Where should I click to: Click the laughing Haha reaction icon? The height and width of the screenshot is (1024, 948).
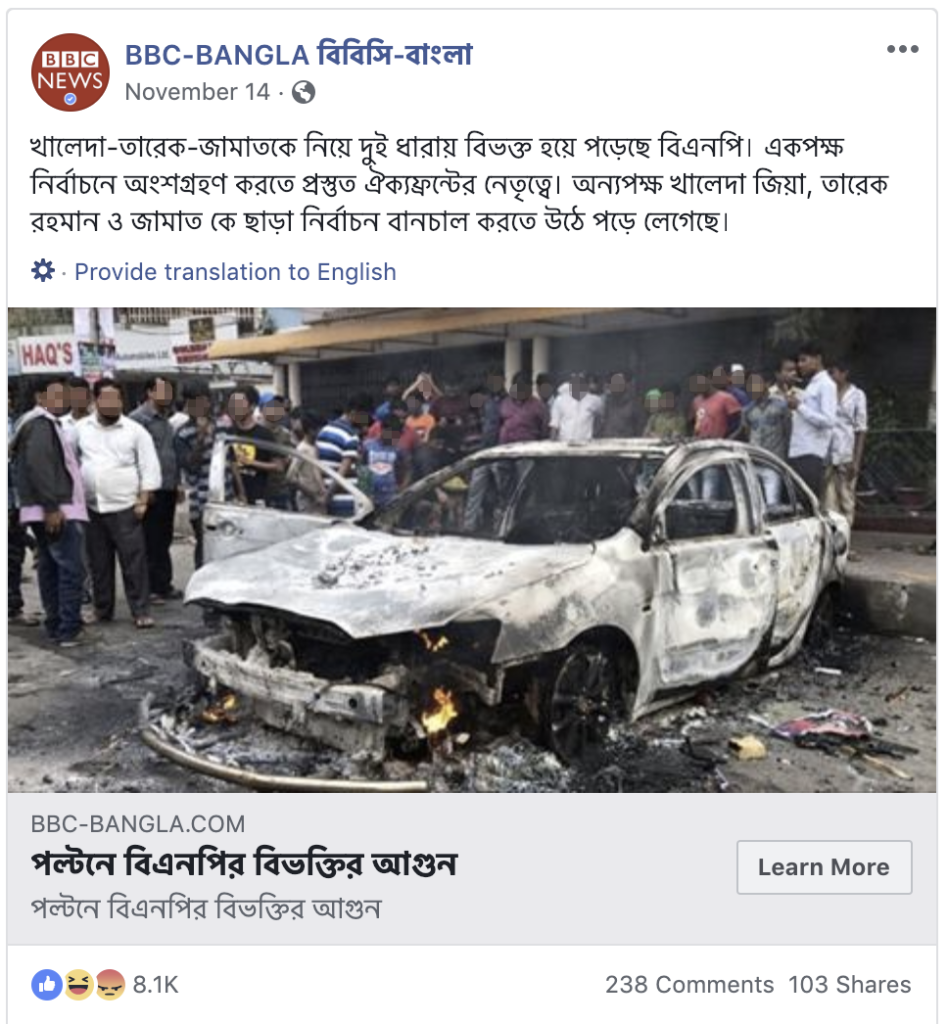(78, 985)
